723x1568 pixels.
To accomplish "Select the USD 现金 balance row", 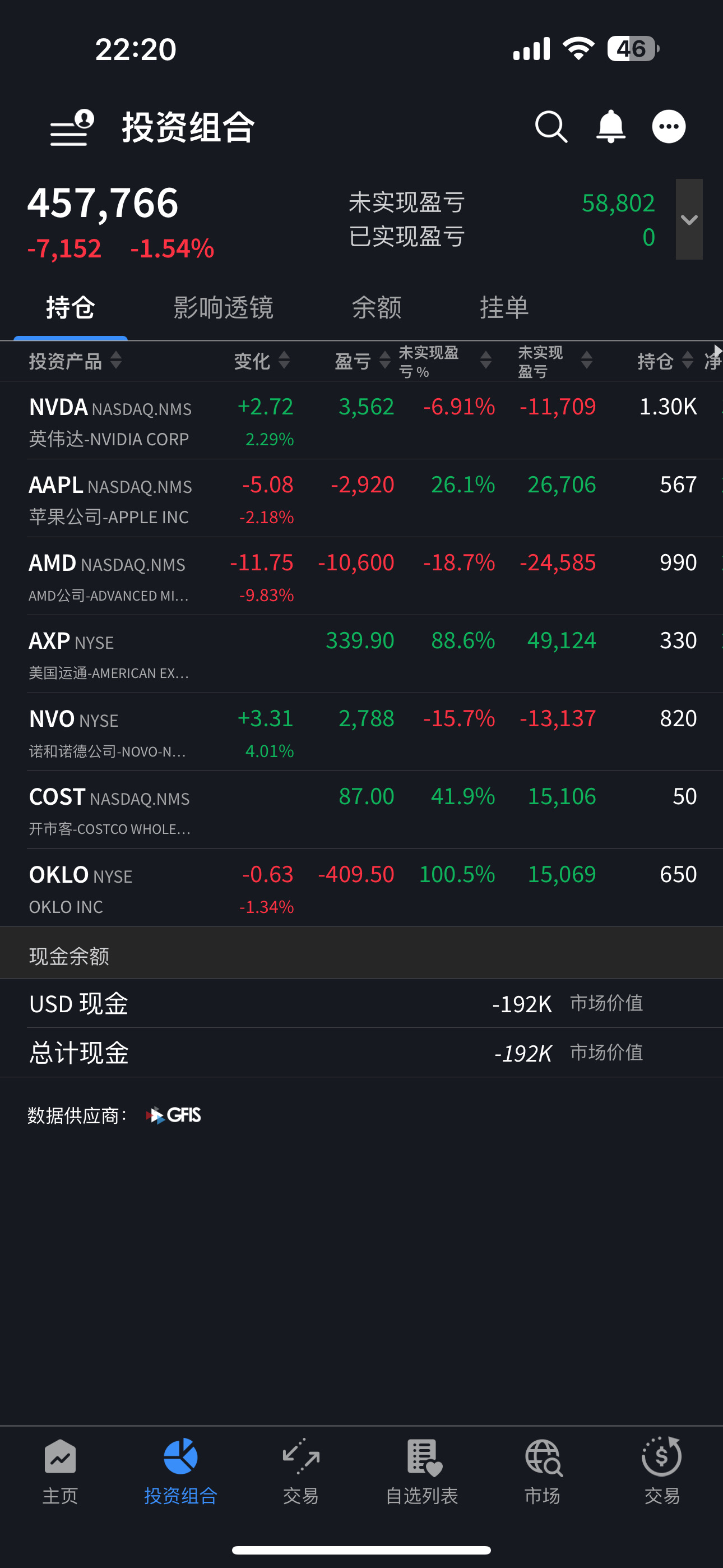I will pos(361,1004).
